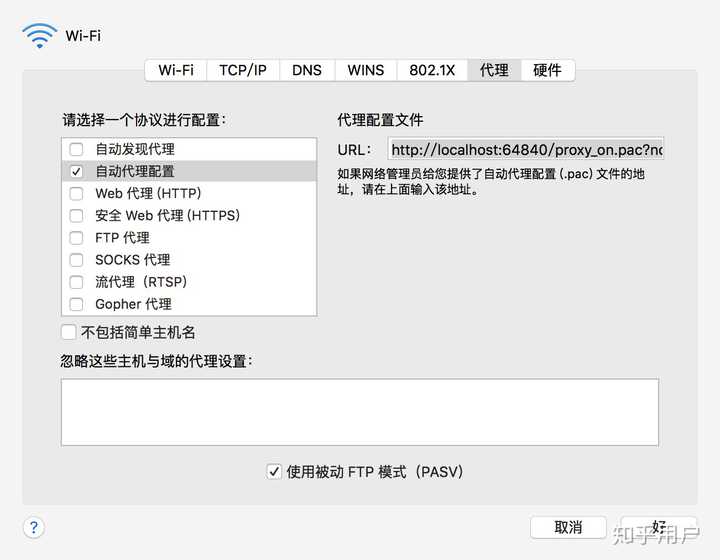Switch to the 硬件 tab
The width and height of the screenshot is (720, 560).
pyautogui.click(x=547, y=70)
